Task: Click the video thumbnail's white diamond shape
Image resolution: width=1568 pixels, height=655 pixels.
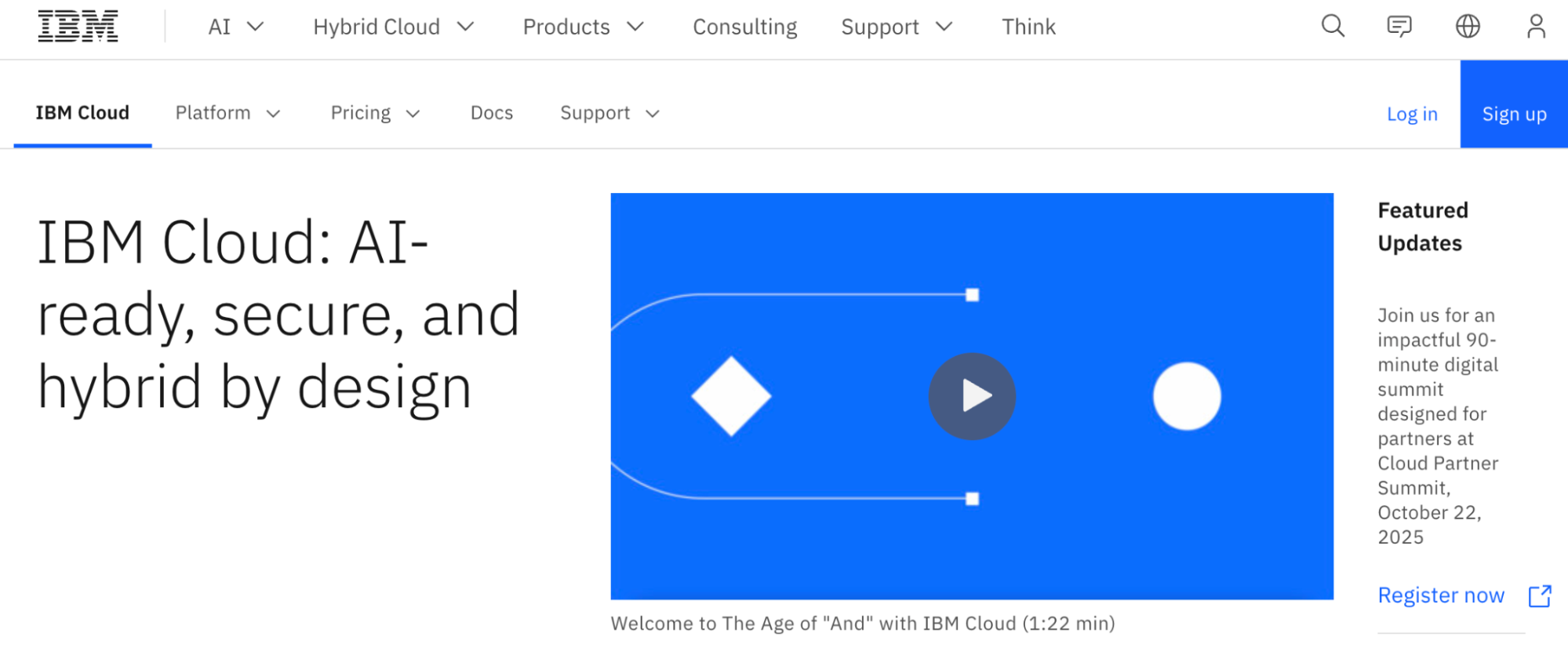Action: 731,396
